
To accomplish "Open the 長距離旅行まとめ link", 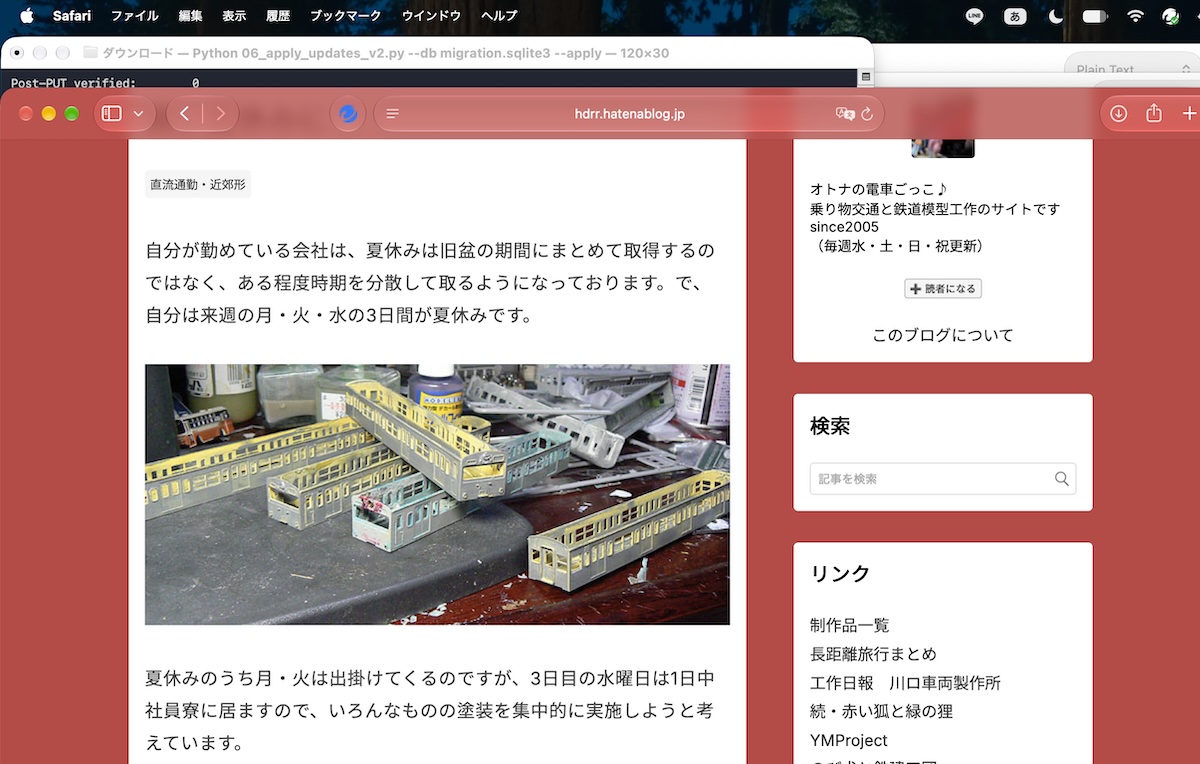I will pyautogui.click(x=874, y=654).
